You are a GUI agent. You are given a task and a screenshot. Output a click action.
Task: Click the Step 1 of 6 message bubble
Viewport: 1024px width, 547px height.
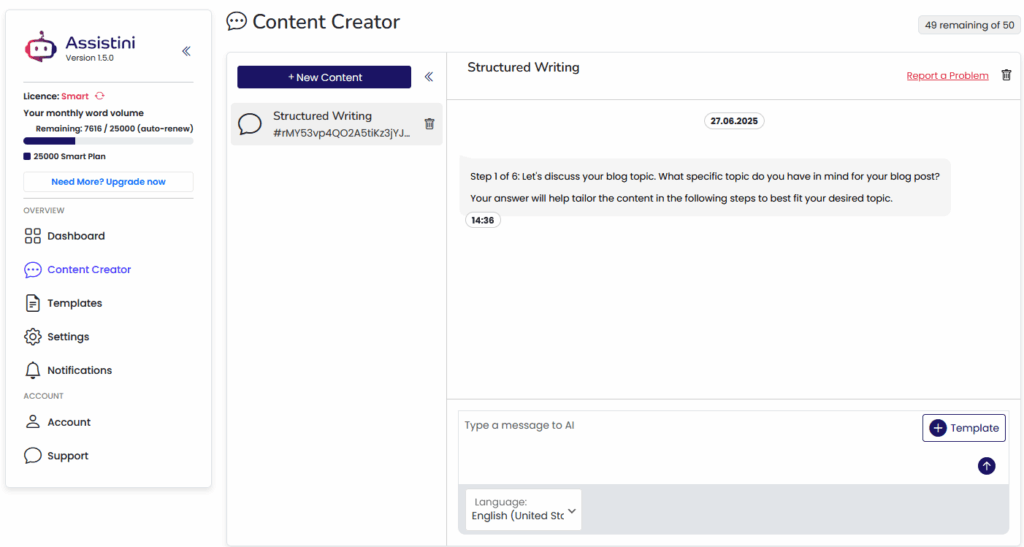(705, 187)
